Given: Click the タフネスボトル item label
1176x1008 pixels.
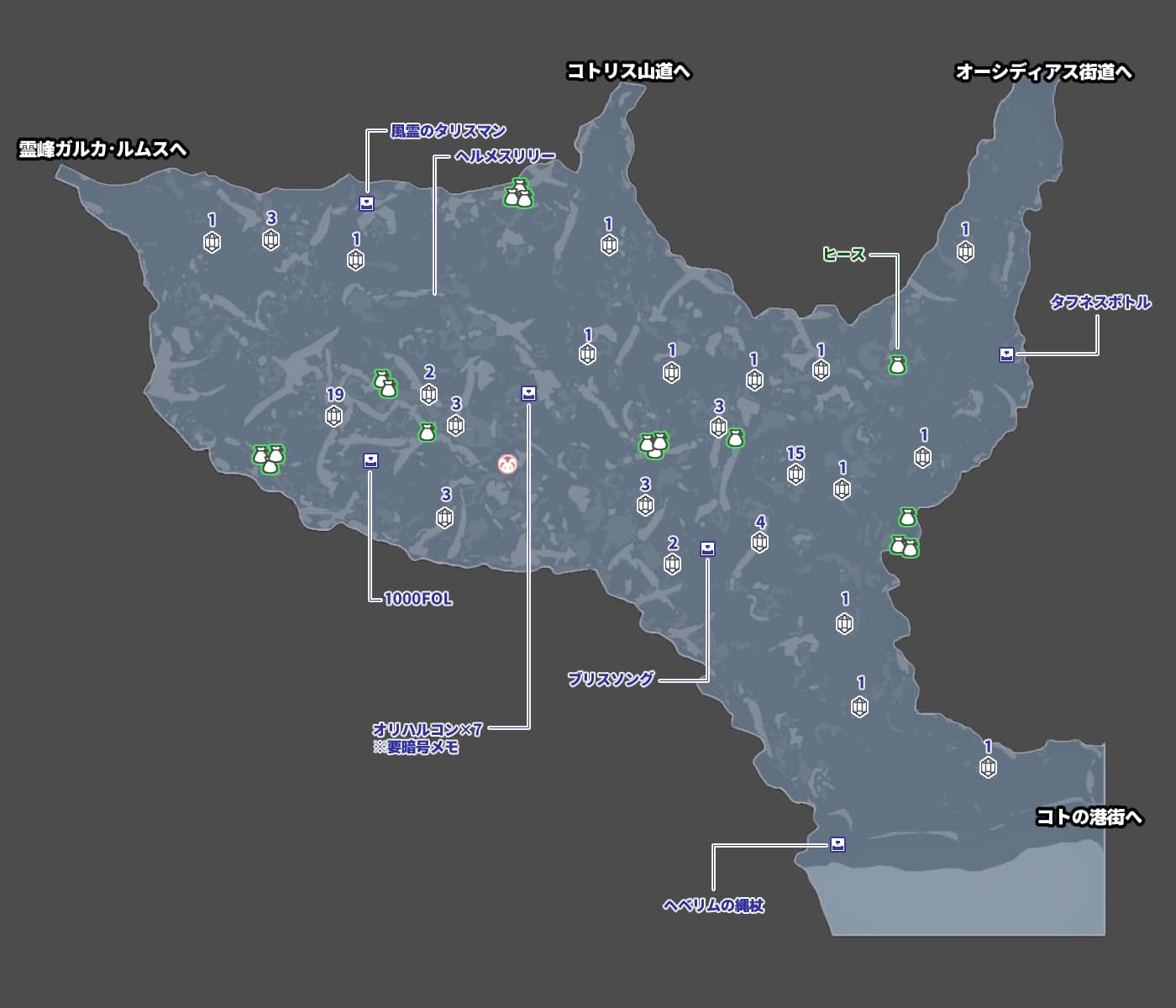Looking at the screenshot, I should point(1100,302).
